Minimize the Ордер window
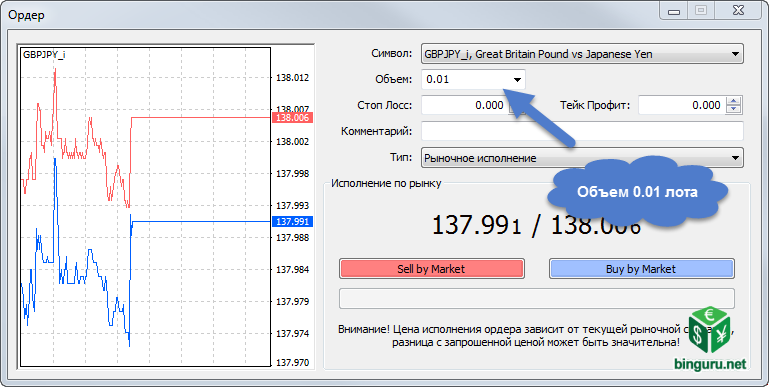Image resolution: width=769 pixels, height=387 pixels. tap(674, 10)
